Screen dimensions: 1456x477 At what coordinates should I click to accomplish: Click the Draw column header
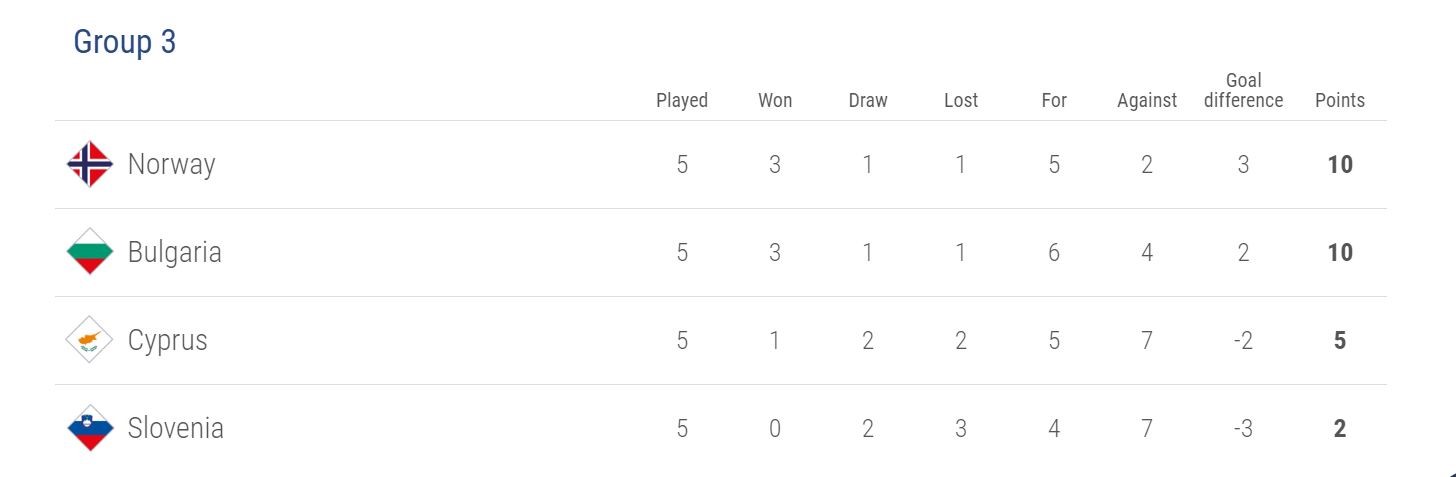click(x=868, y=100)
